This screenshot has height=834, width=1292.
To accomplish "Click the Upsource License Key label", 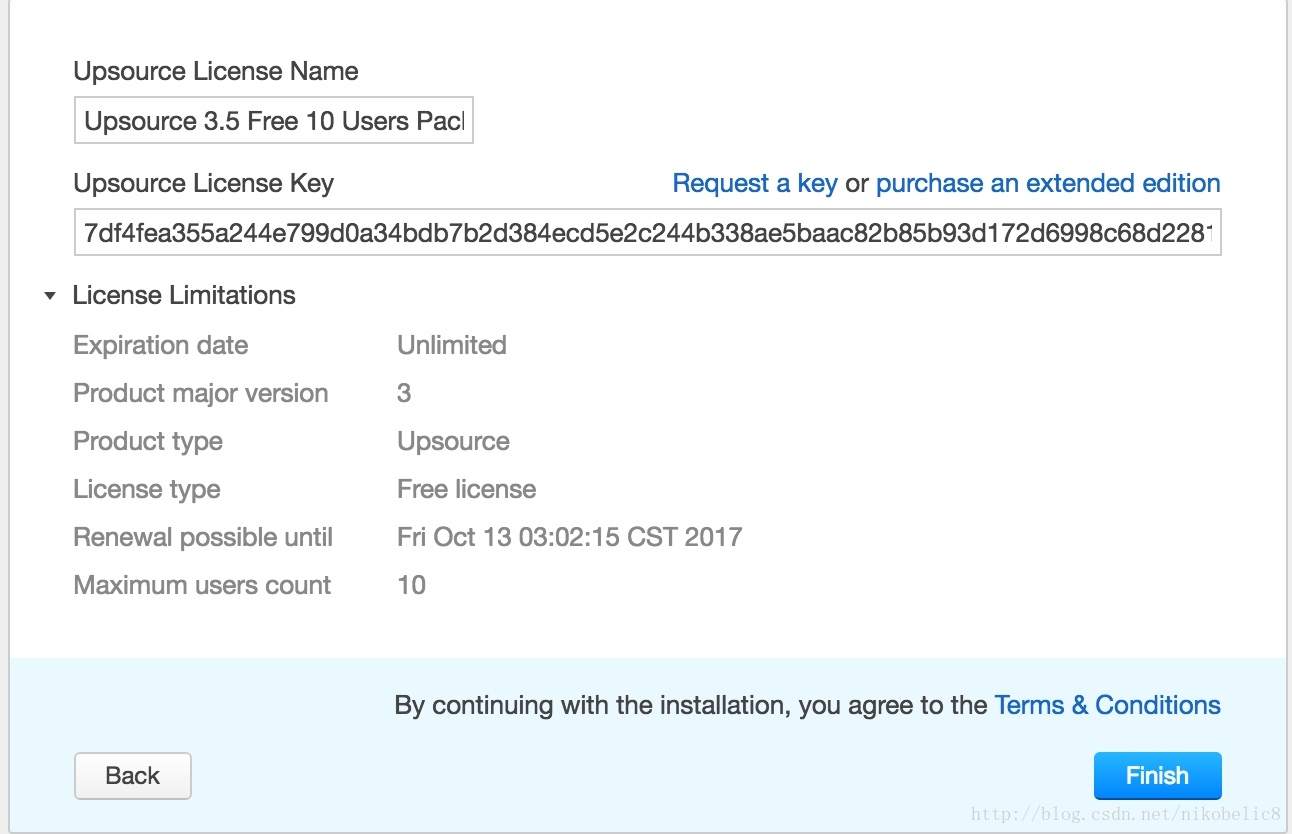I will (203, 183).
